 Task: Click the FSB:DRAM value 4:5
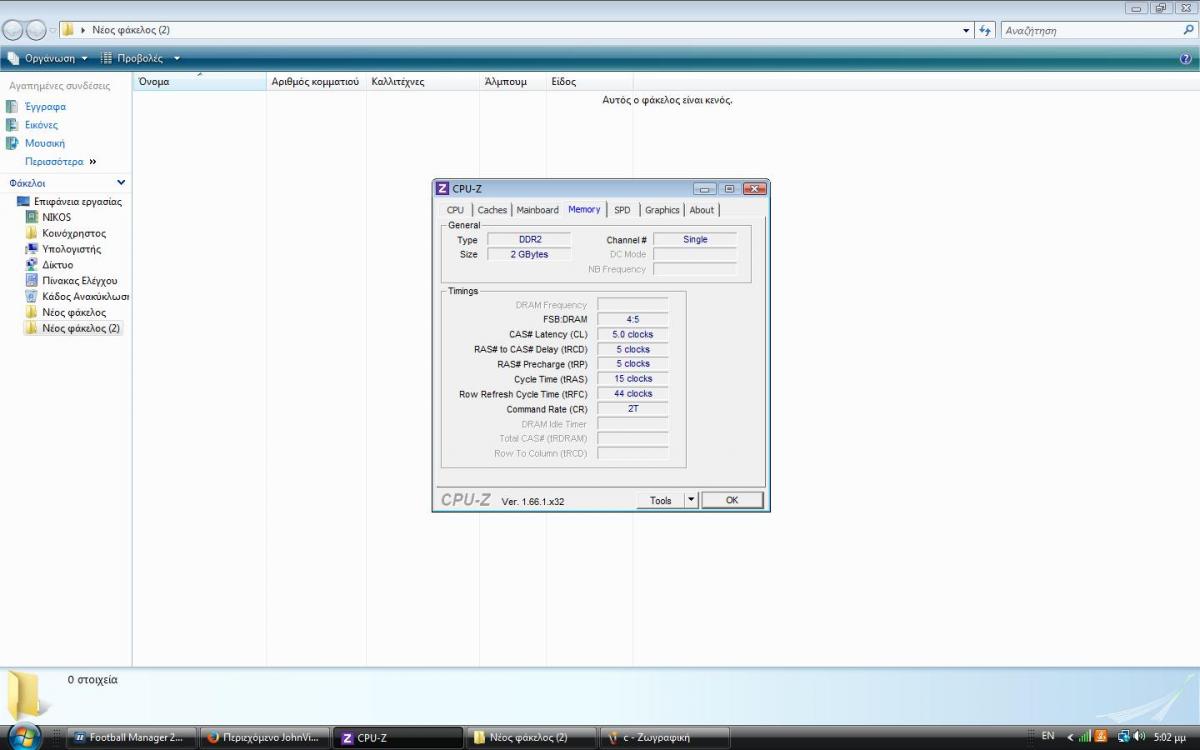[633, 320]
